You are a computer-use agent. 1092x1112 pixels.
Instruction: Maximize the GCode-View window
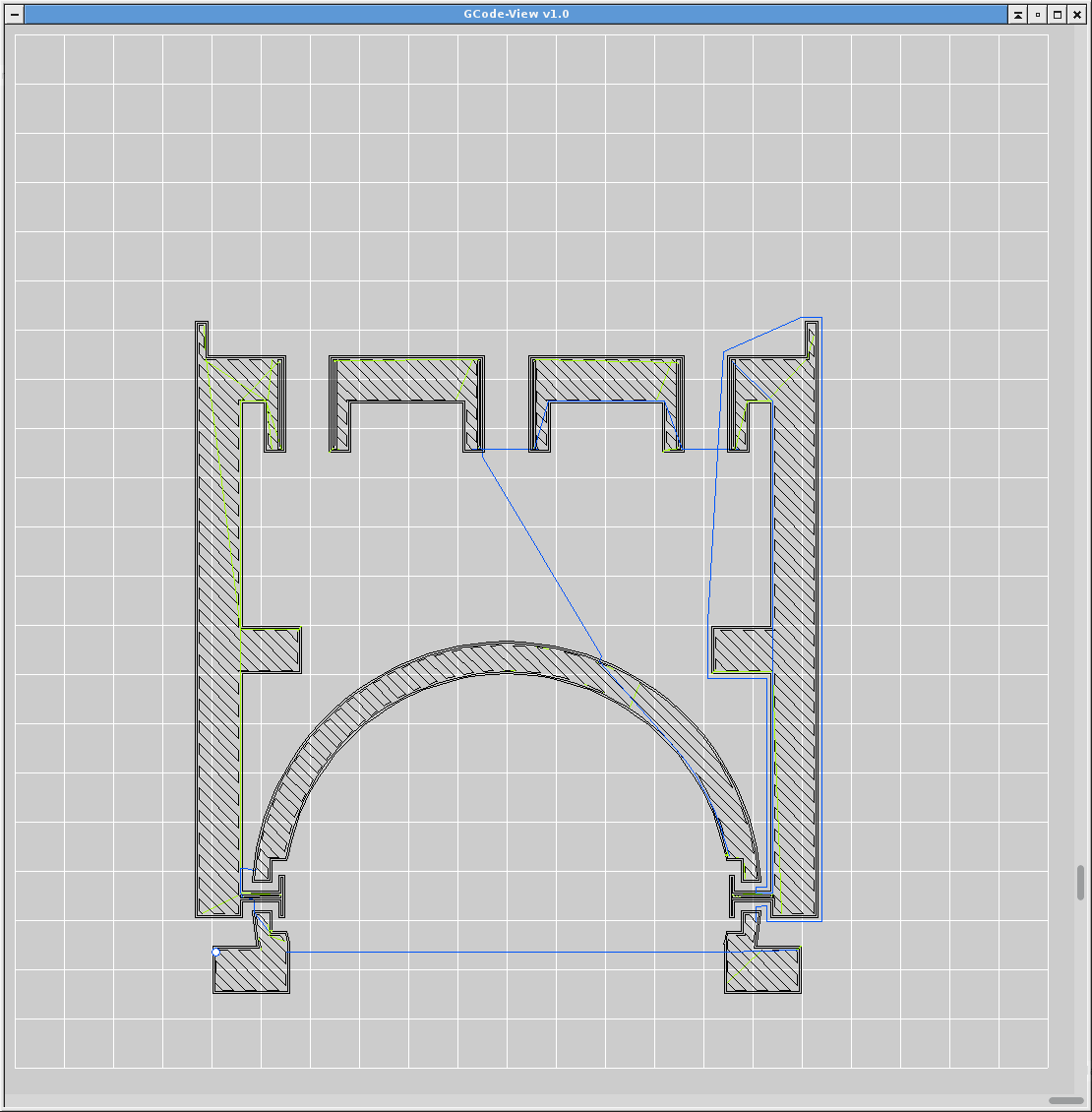tap(1058, 15)
